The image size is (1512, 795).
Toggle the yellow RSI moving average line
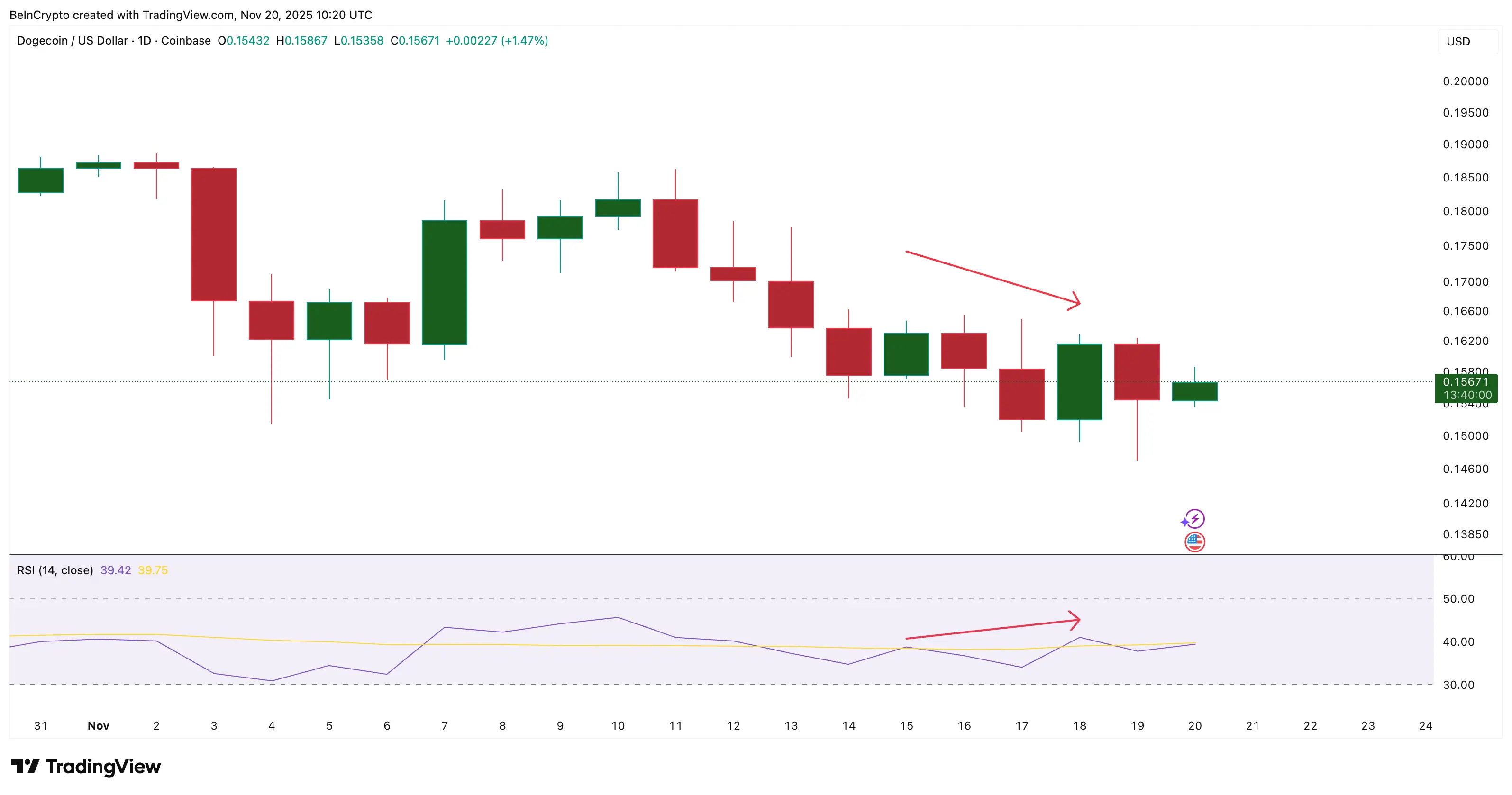[154, 569]
